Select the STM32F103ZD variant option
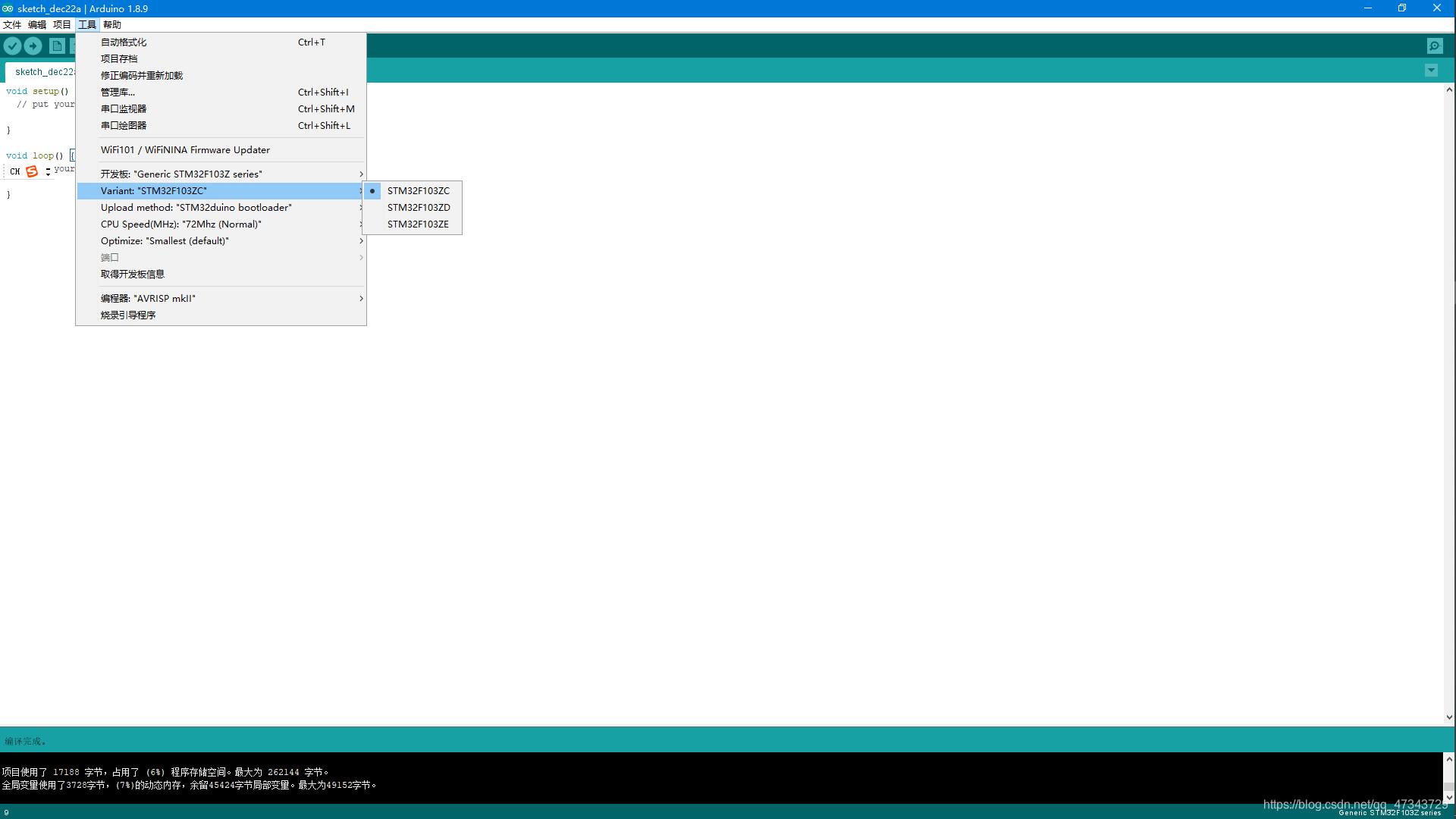The height and width of the screenshot is (819, 1456). pos(413,208)
